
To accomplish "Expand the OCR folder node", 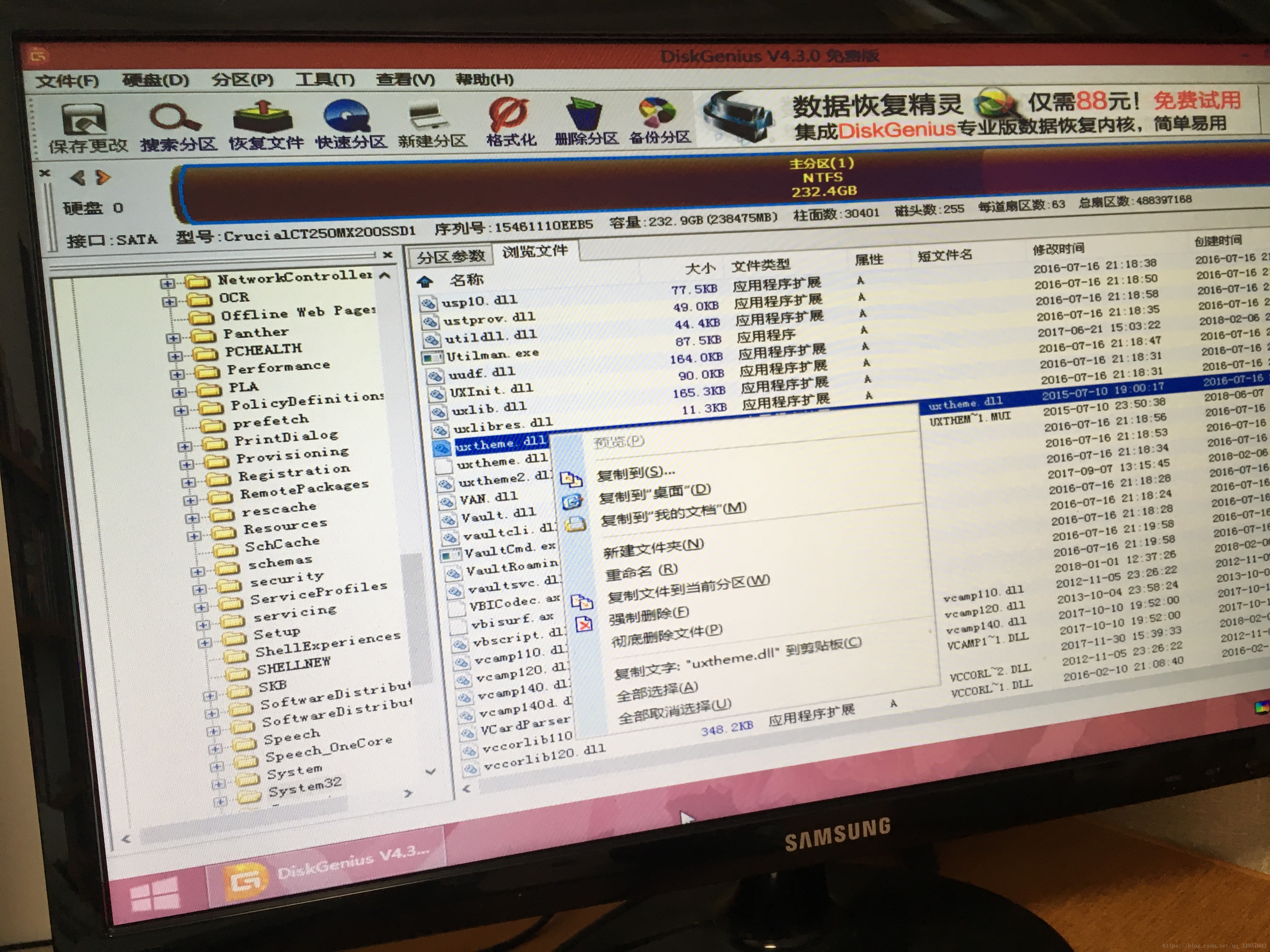I will point(169,302).
